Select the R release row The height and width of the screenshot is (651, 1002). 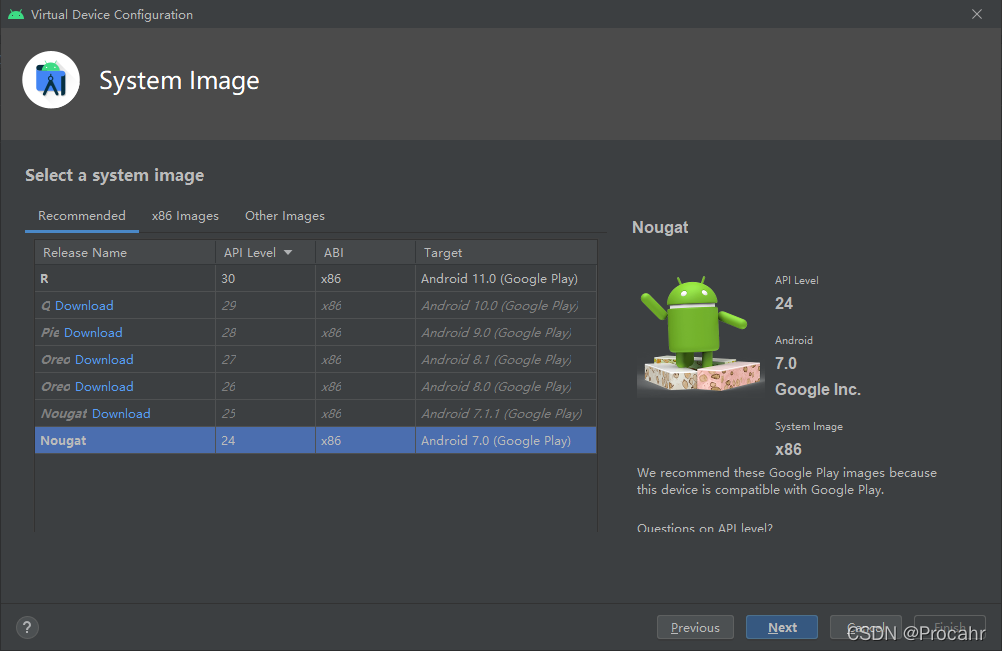[x=316, y=279]
